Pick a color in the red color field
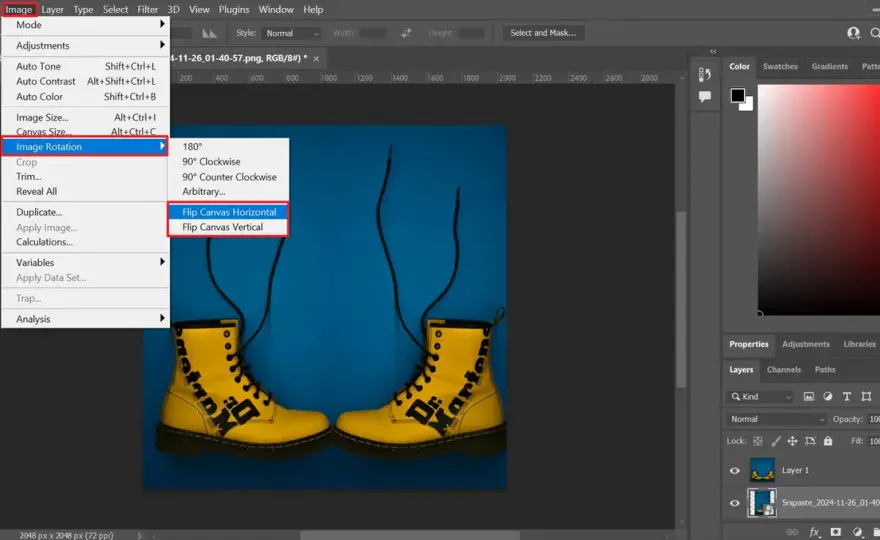 pos(819,200)
